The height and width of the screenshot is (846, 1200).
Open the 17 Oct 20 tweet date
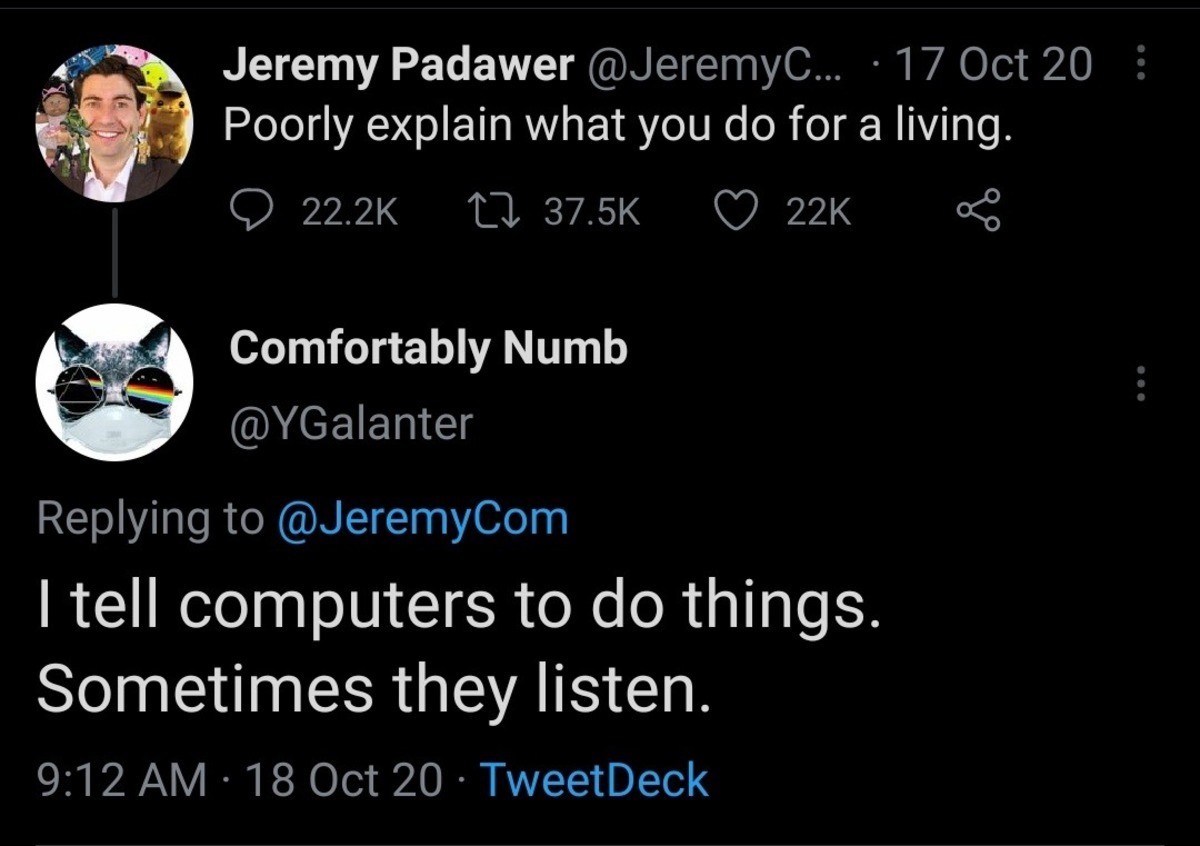pos(994,66)
